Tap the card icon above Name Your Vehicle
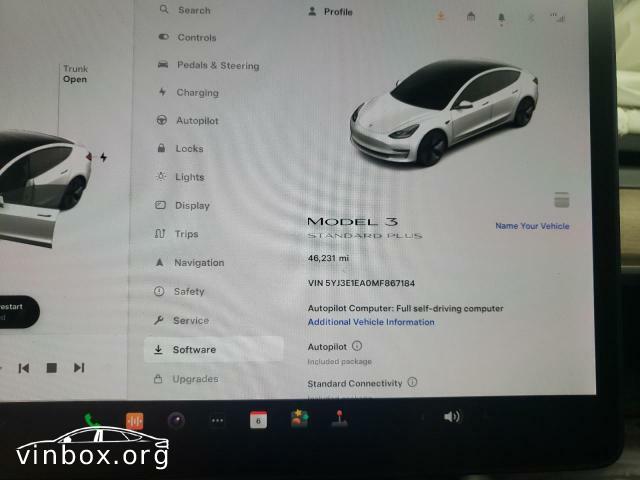This screenshot has width=640, height=480. tap(562, 200)
